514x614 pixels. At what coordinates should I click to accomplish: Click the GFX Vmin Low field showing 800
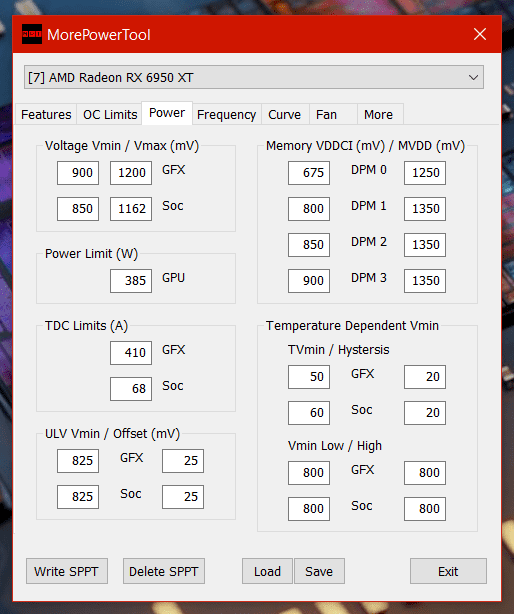tap(309, 473)
